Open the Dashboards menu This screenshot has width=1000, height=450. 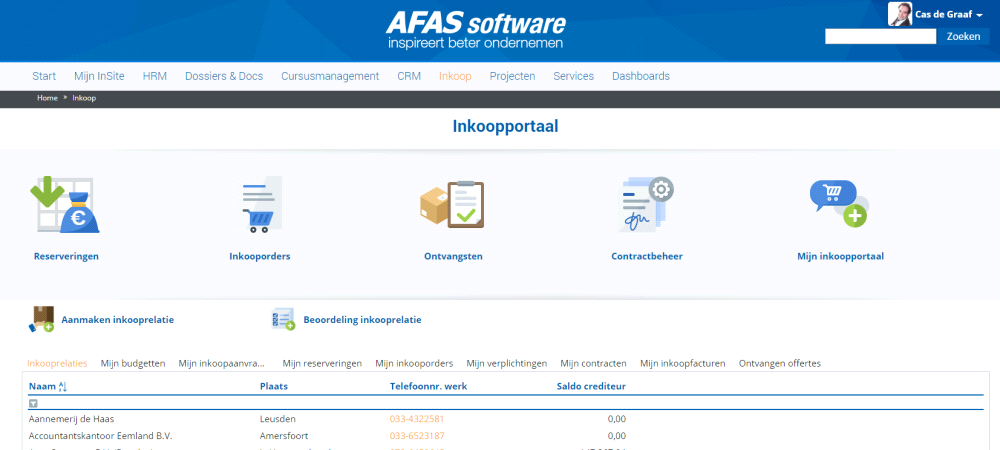click(x=641, y=76)
